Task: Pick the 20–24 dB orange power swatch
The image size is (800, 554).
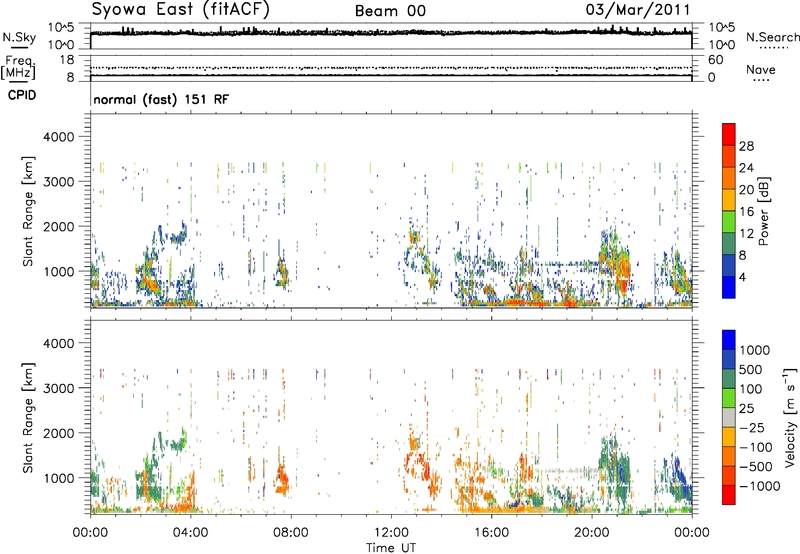Action: pyautogui.click(x=729, y=178)
